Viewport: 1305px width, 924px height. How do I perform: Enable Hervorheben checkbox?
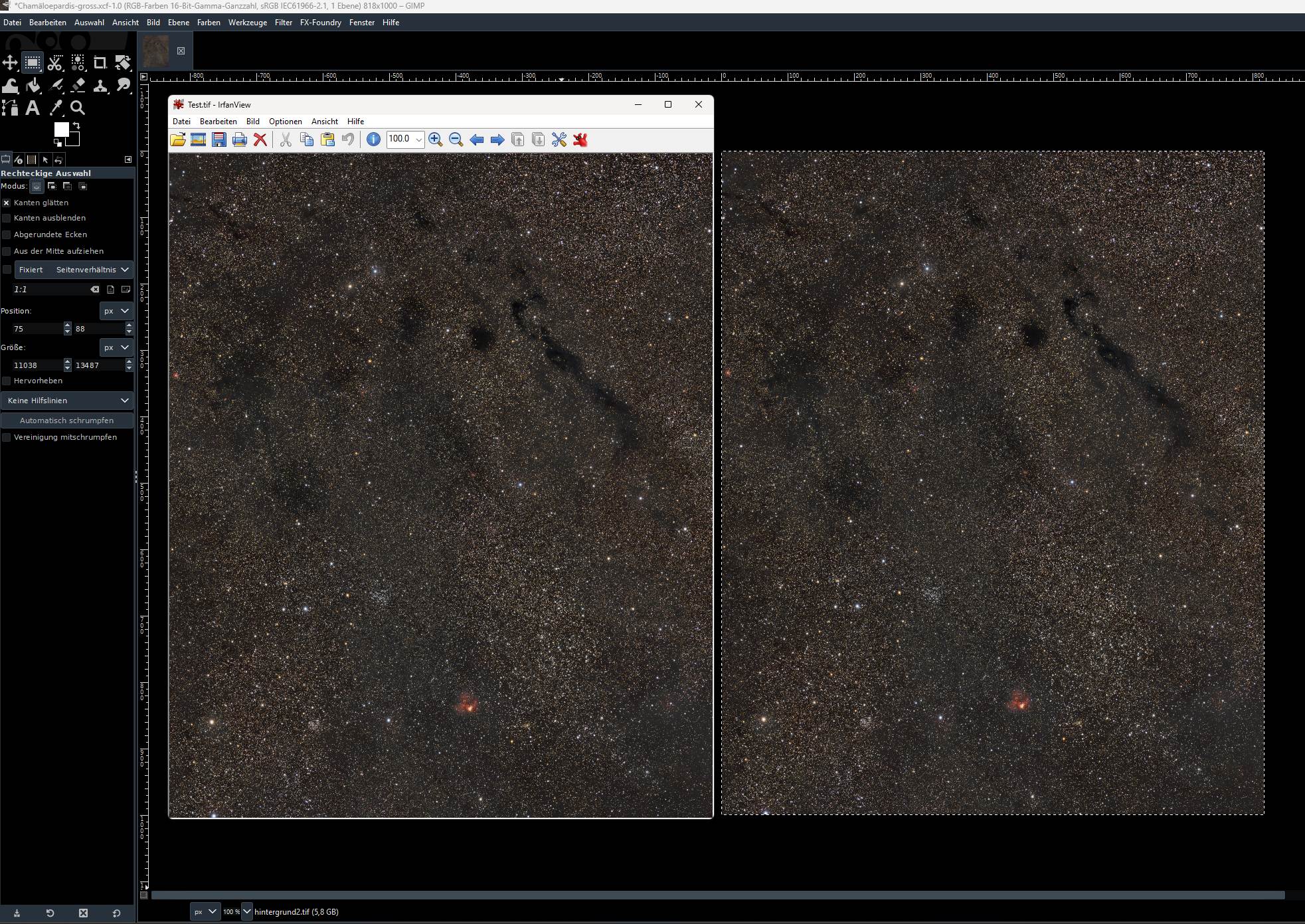[7, 381]
